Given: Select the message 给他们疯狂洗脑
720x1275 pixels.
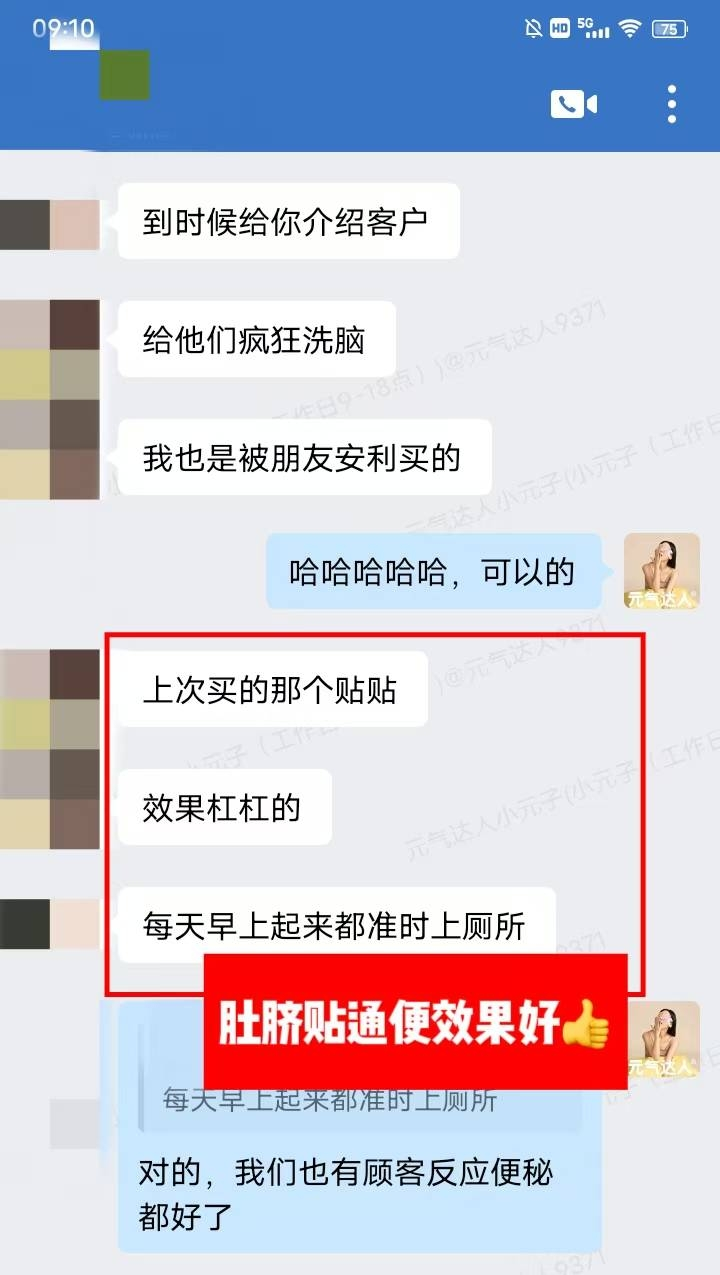Looking at the screenshot, I should pyautogui.click(x=257, y=340).
